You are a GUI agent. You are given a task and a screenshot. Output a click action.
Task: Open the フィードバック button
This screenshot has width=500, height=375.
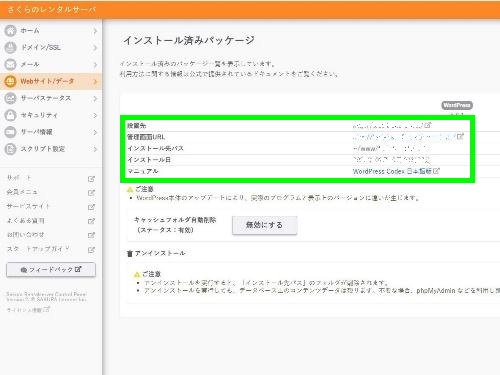point(51,270)
